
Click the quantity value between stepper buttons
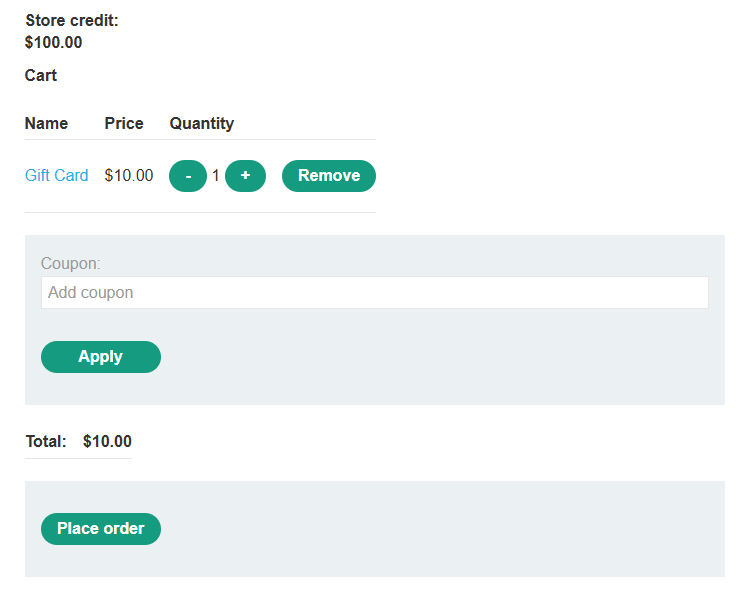(x=216, y=176)
